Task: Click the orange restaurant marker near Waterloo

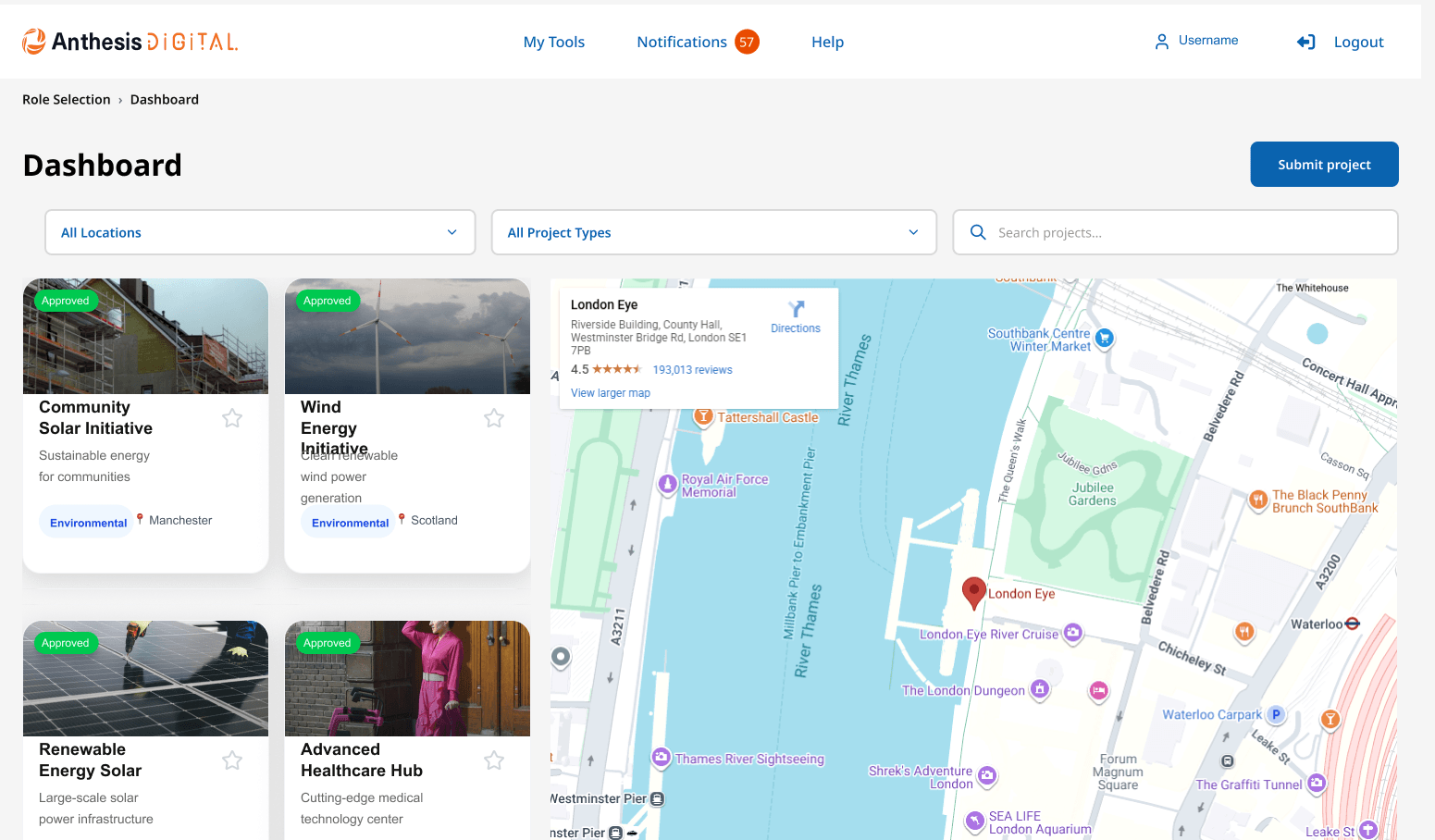Action: tap(1244, 632)
